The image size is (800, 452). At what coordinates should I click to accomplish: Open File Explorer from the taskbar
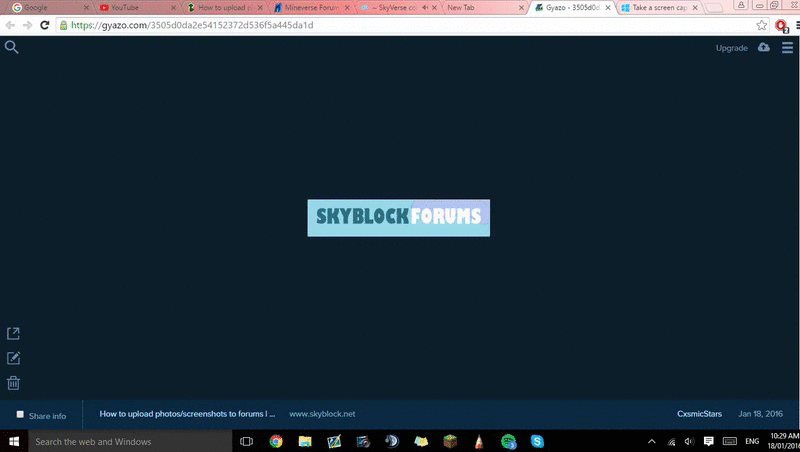click(x=305, y=441)
